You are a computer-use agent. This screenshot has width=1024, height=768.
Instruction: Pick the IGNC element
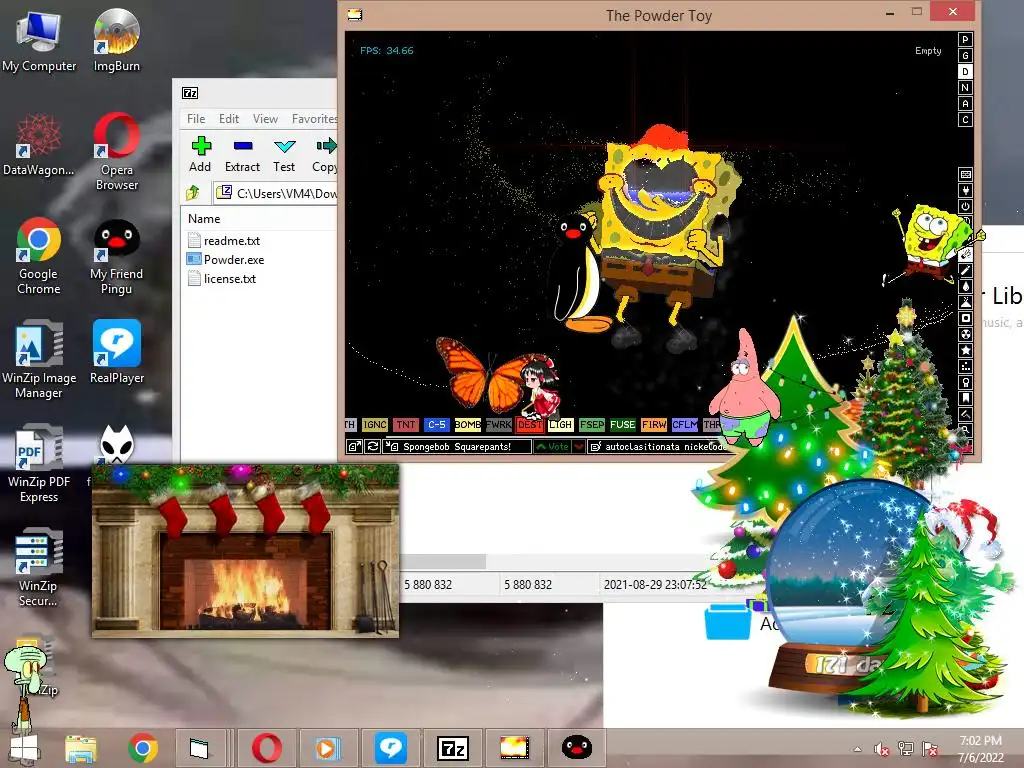tap(374, 424)
